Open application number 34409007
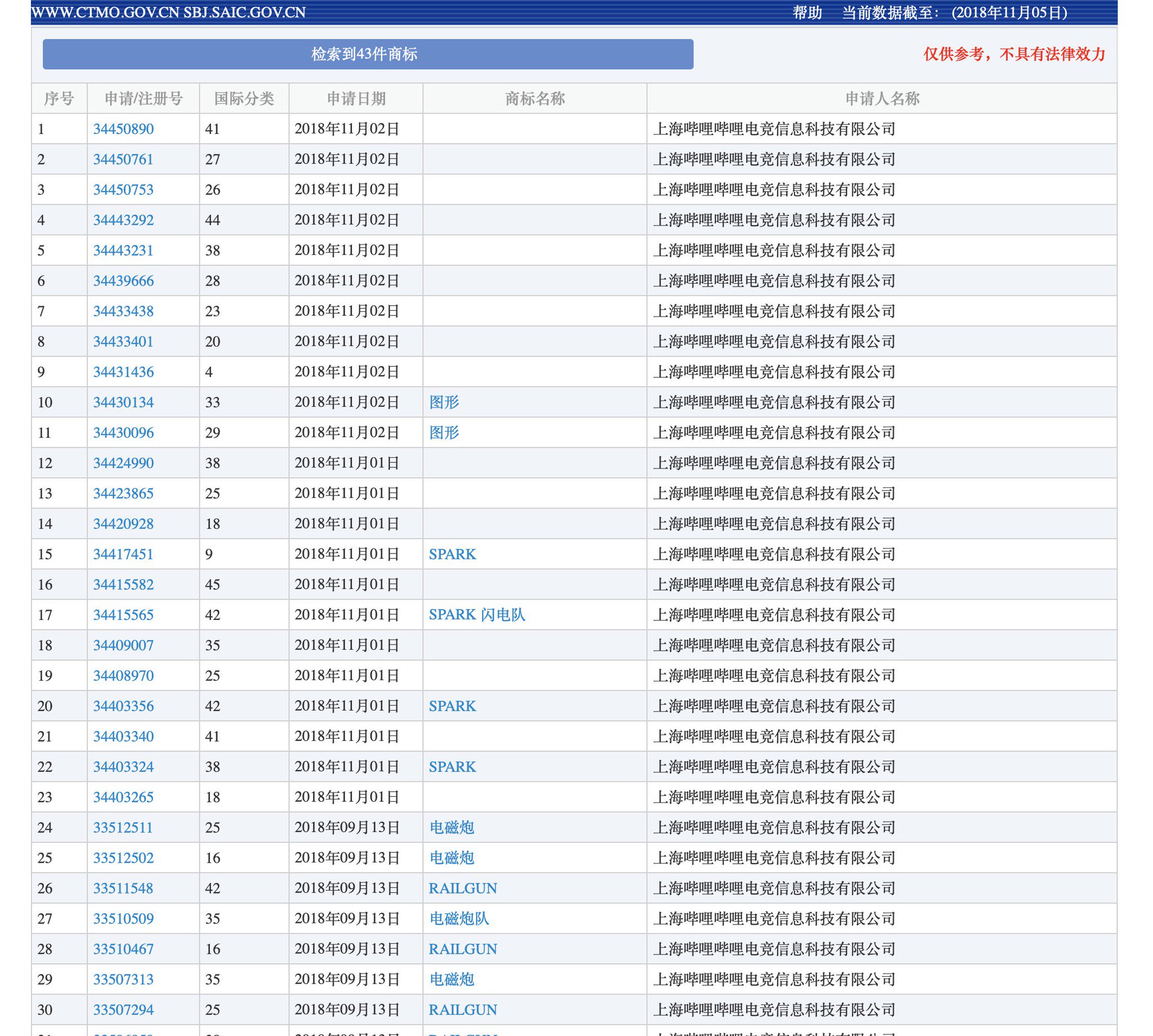1153x1036 pixels. [x=123, y=645]
